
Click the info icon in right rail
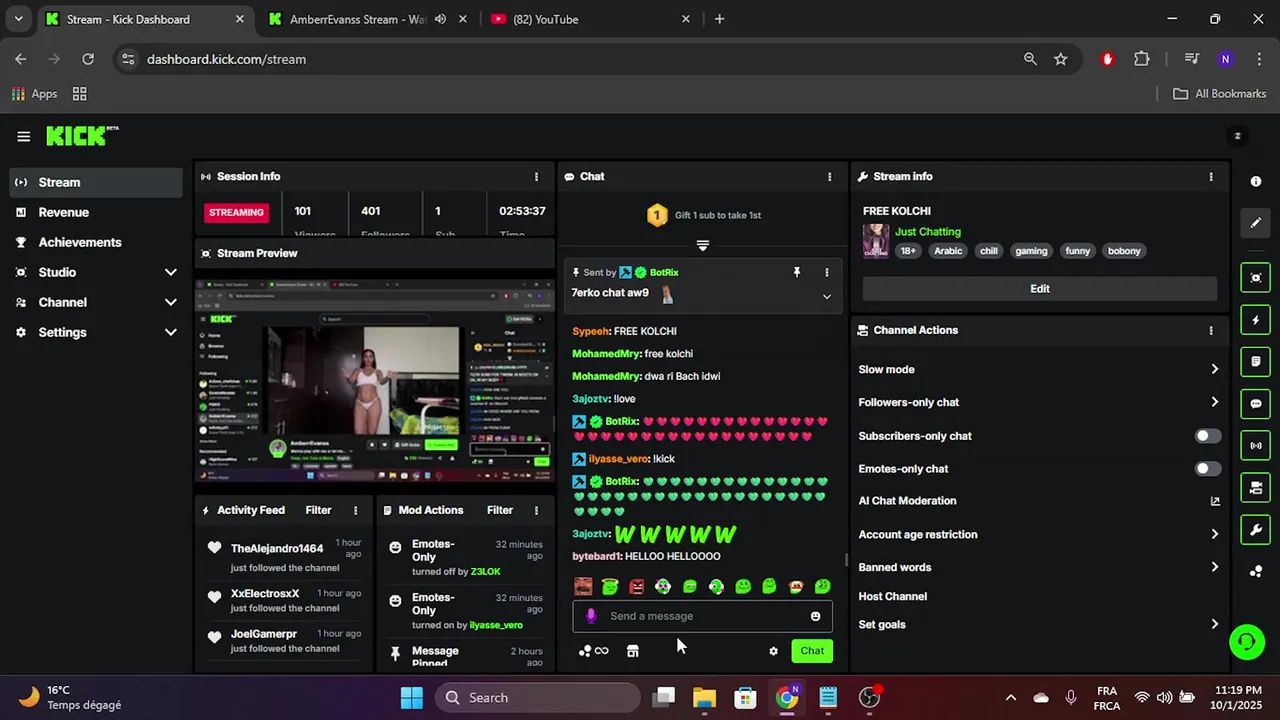coord(1256,181)
